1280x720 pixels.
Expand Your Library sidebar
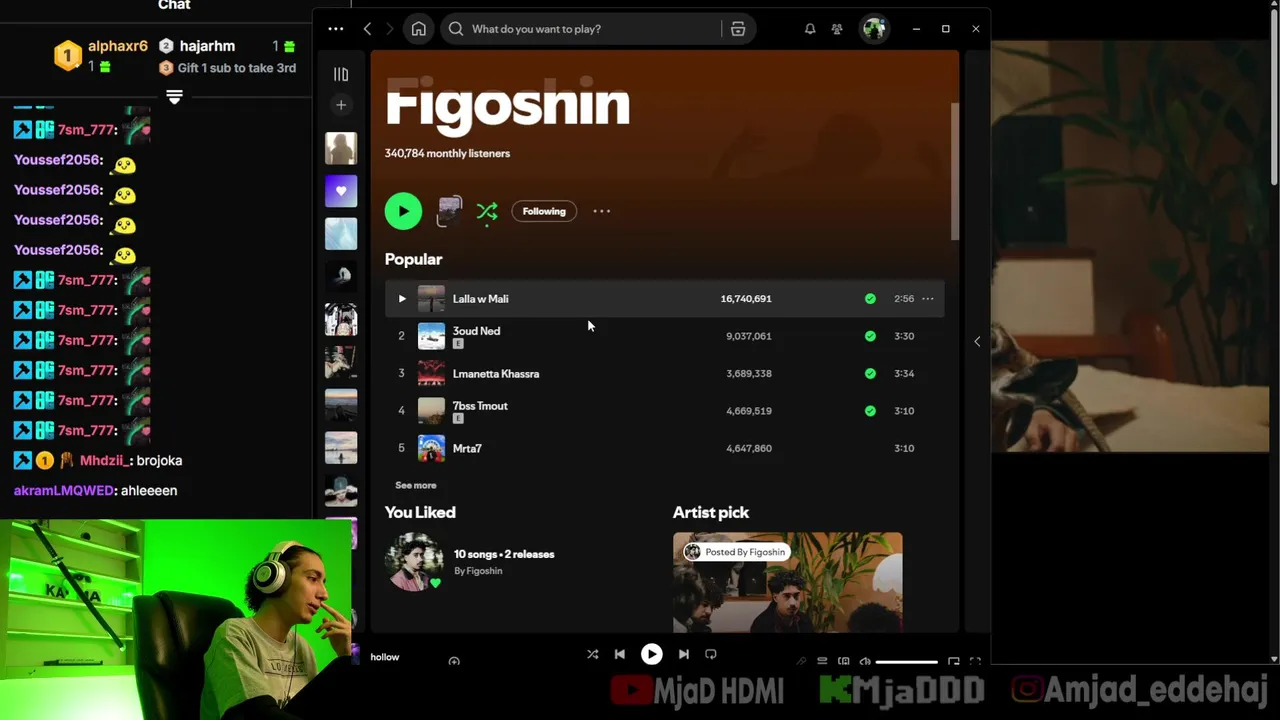click(341, 74)
